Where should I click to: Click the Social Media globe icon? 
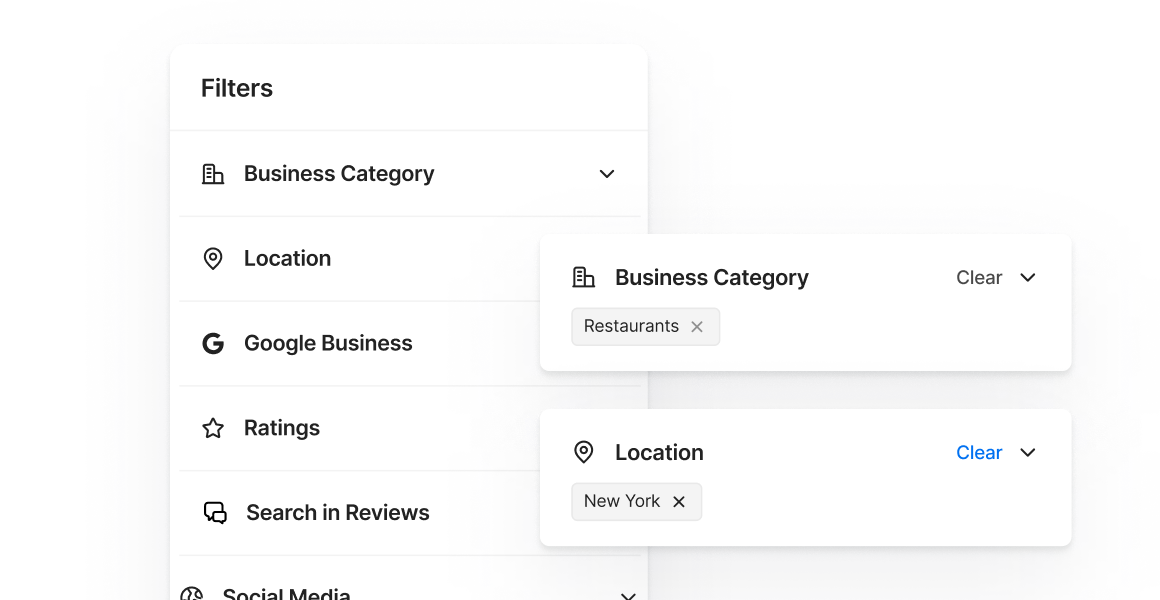(192, 594)
